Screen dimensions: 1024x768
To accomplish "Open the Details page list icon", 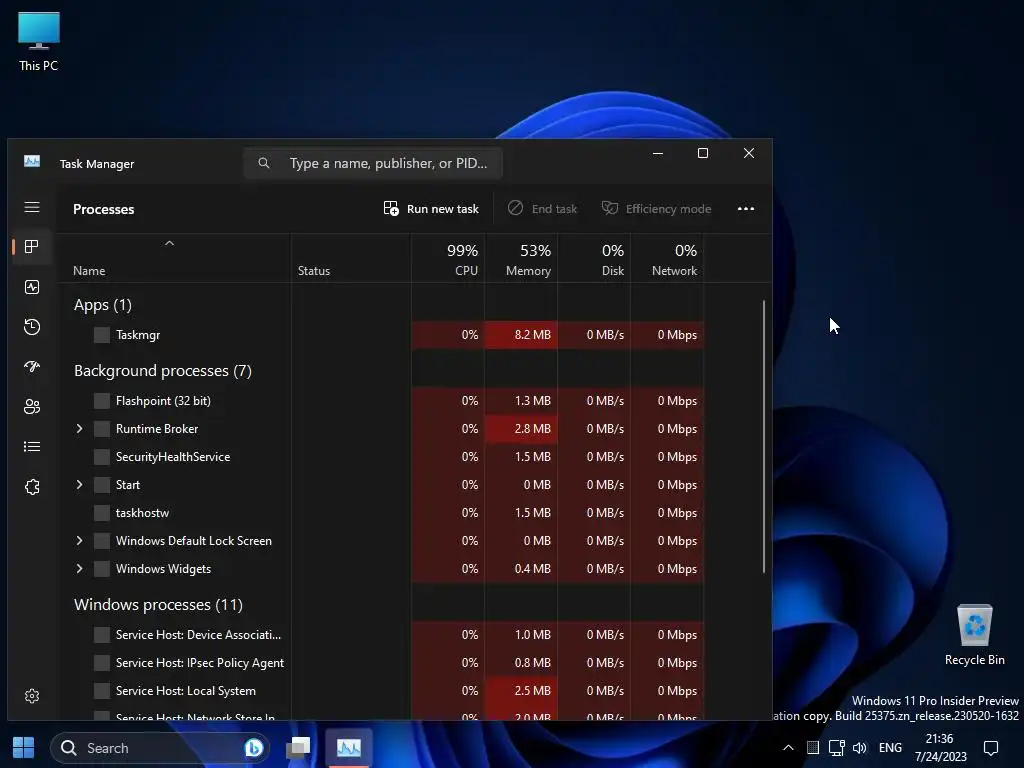I will (32, 447).
